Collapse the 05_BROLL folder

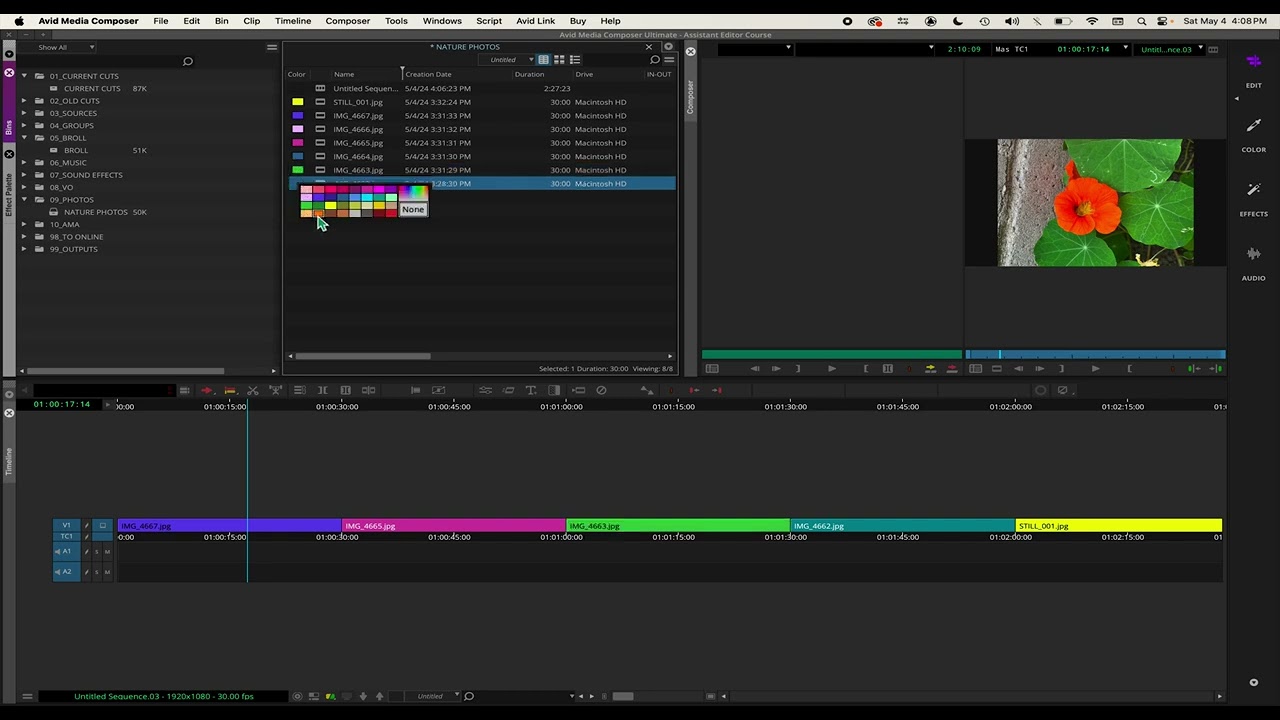coord(25,138)
